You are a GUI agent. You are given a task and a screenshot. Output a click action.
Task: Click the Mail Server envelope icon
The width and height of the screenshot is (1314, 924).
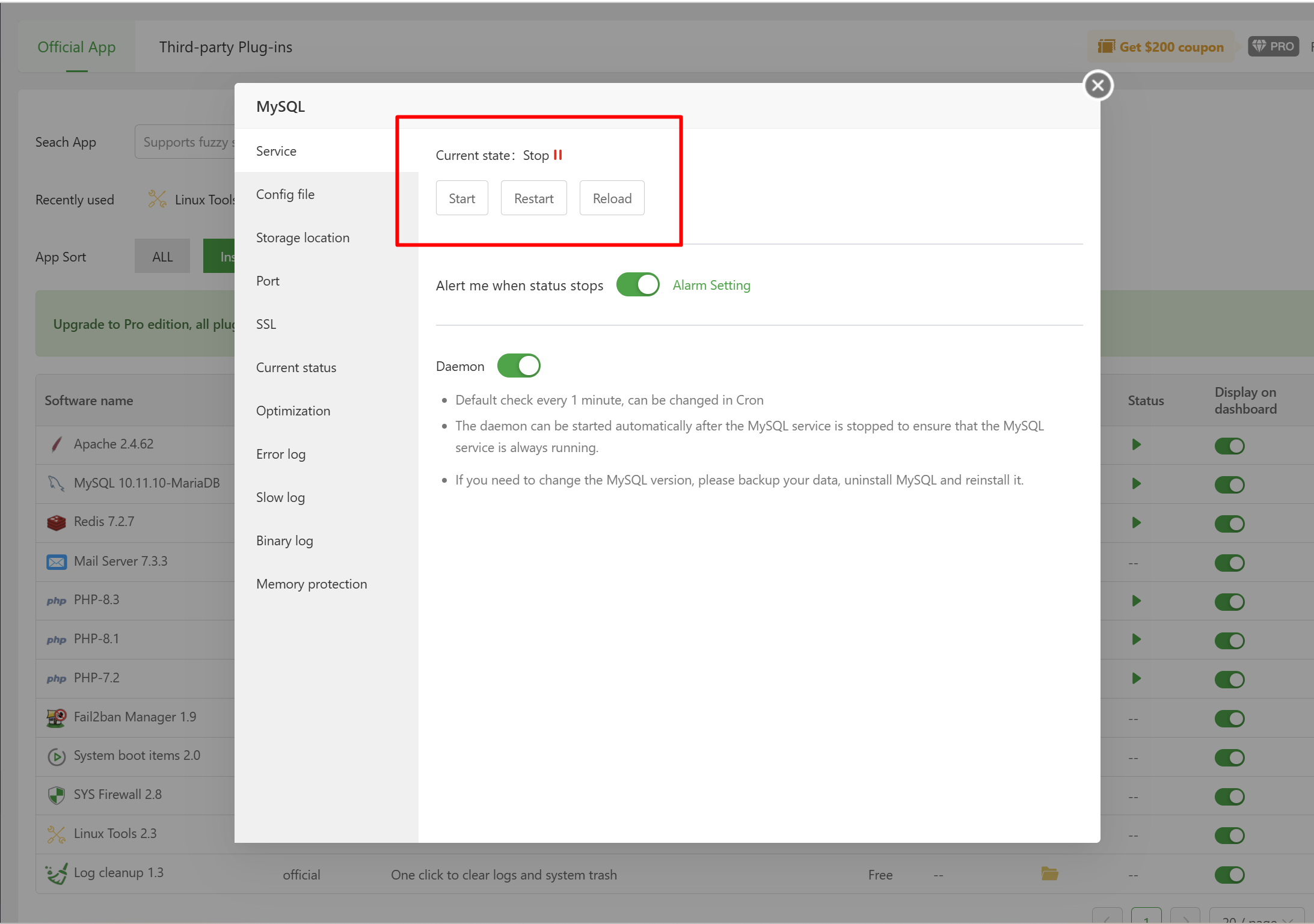(56, 561)
